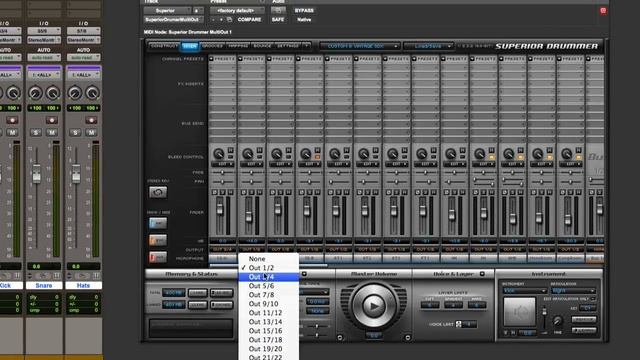Open the factory default preset selector
The image size is (640, 360).
[237, 11]
